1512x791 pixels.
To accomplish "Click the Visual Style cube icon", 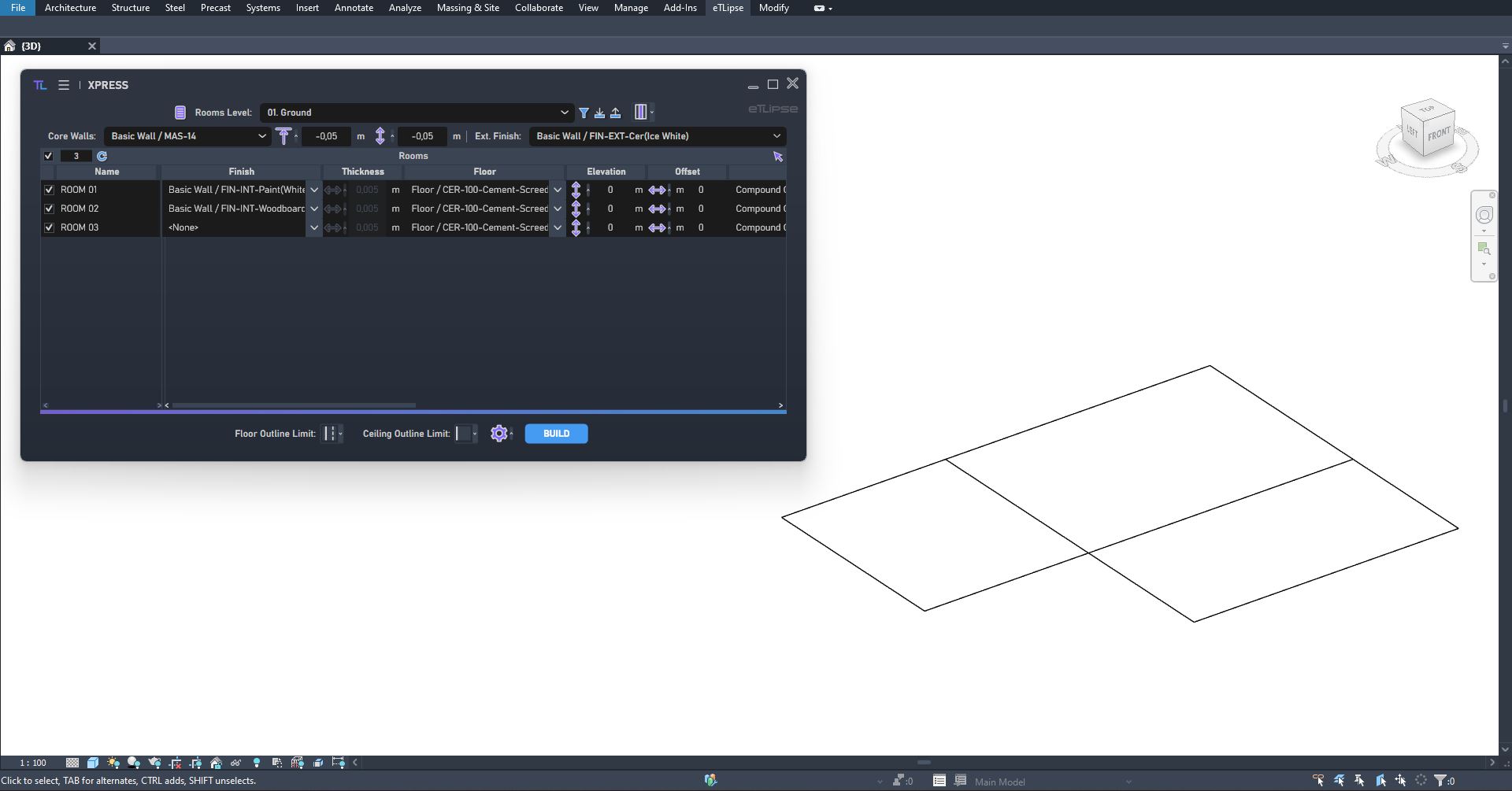I will [93, 763].
